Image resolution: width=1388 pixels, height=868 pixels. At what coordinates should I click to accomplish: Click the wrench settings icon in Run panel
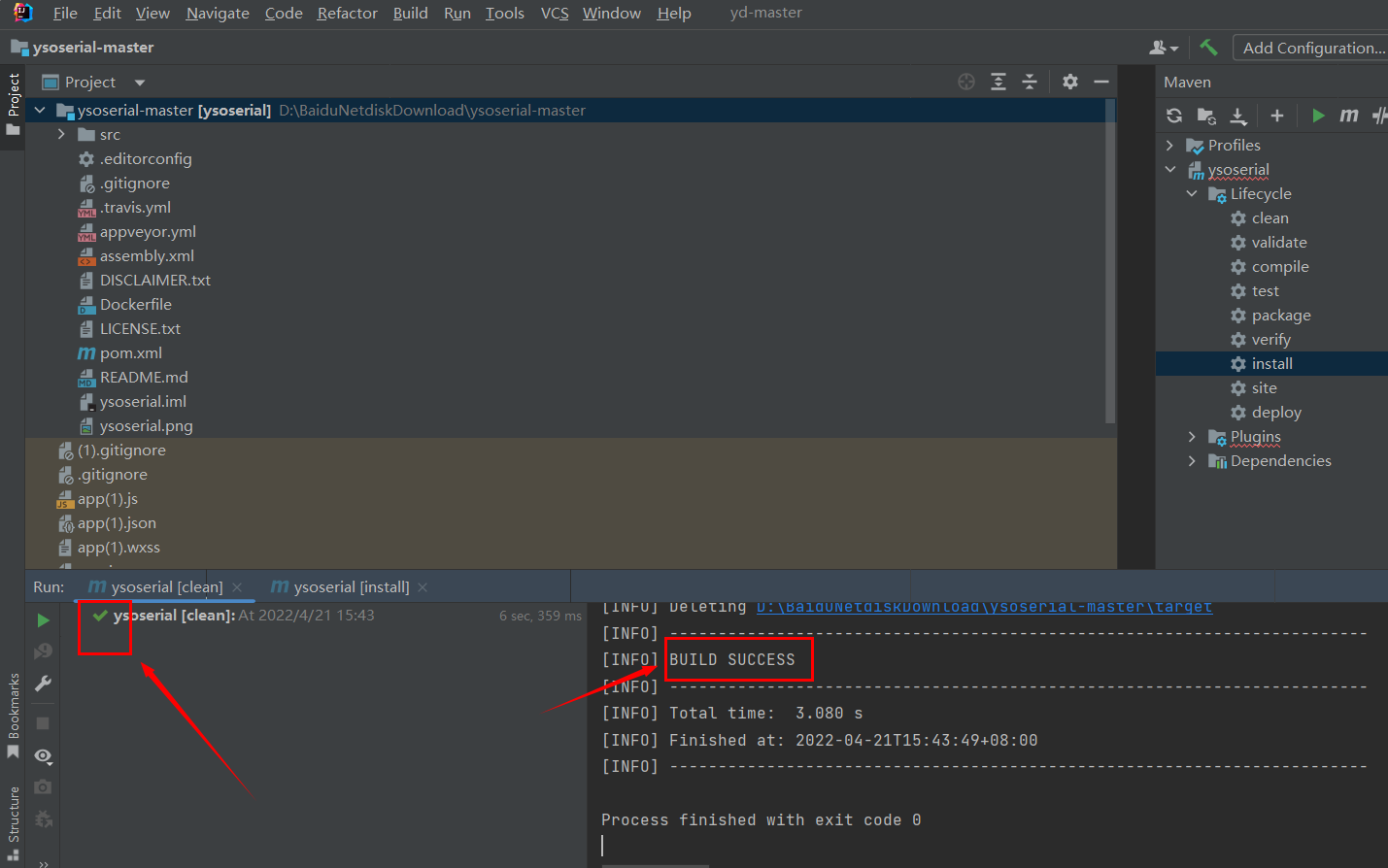pos(43,684)
